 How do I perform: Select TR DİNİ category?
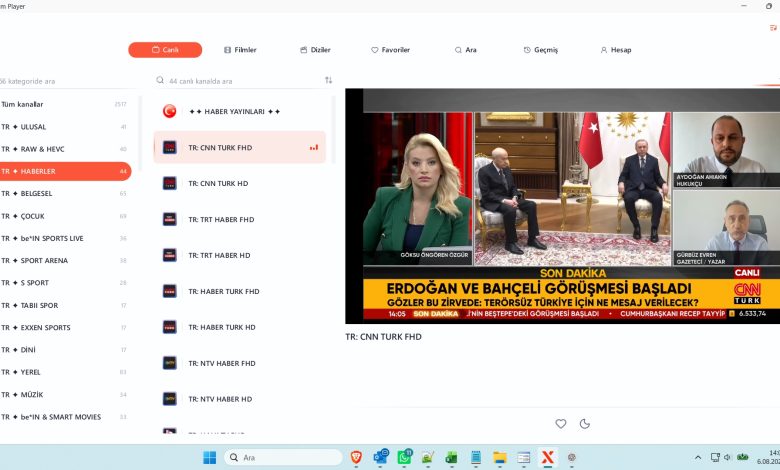point(65,350)
